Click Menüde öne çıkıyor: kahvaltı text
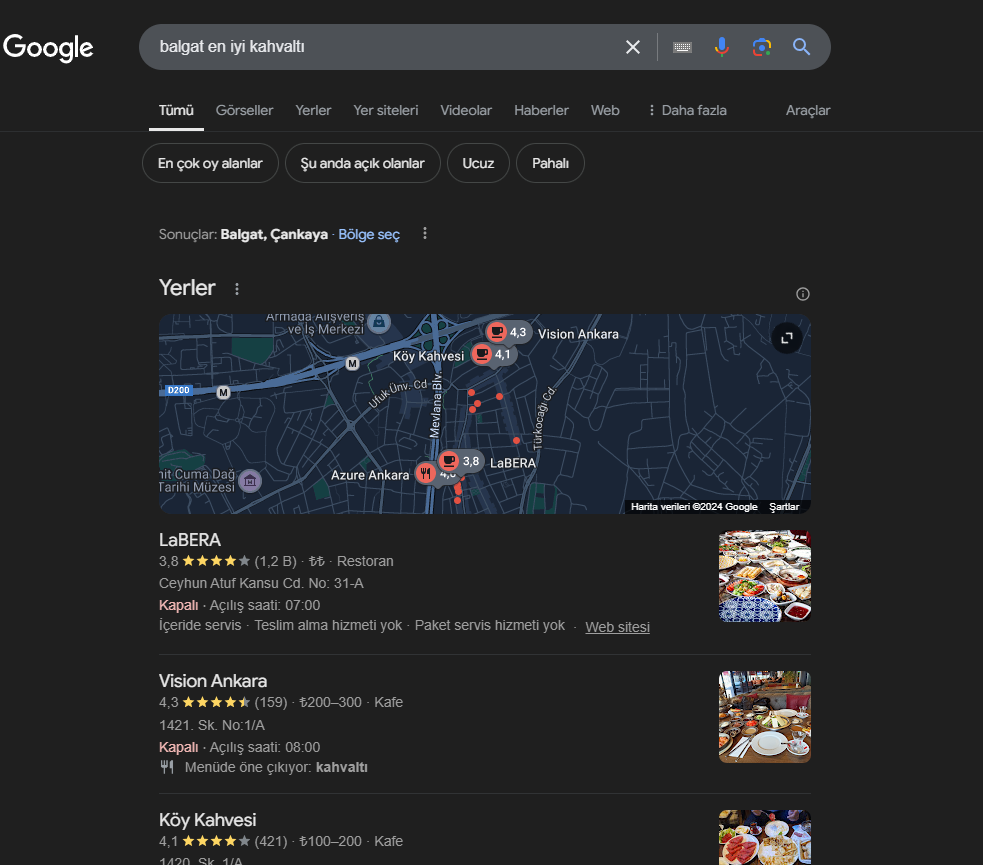The width and height of the screenshot is (983, 865). [276, 767]
